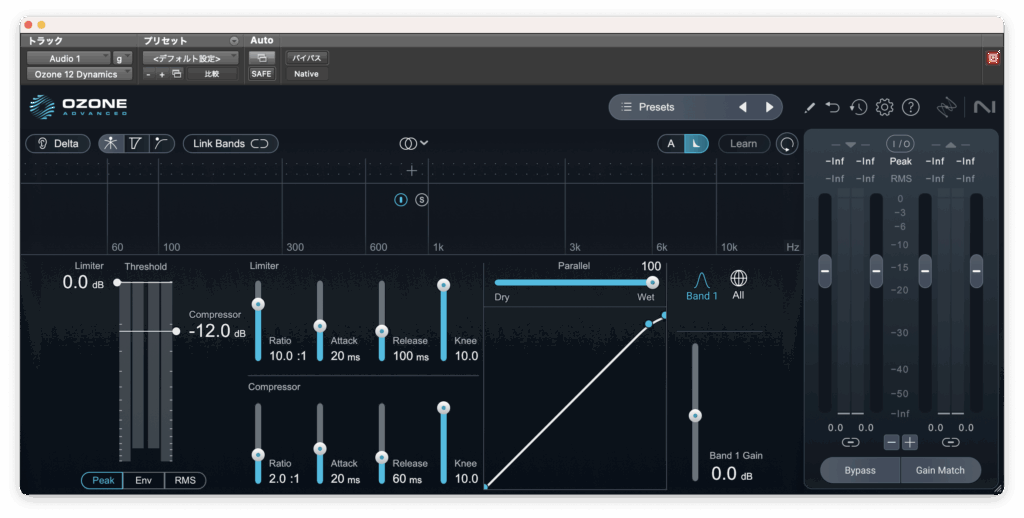Select the Band 1 curve icon

701,279
